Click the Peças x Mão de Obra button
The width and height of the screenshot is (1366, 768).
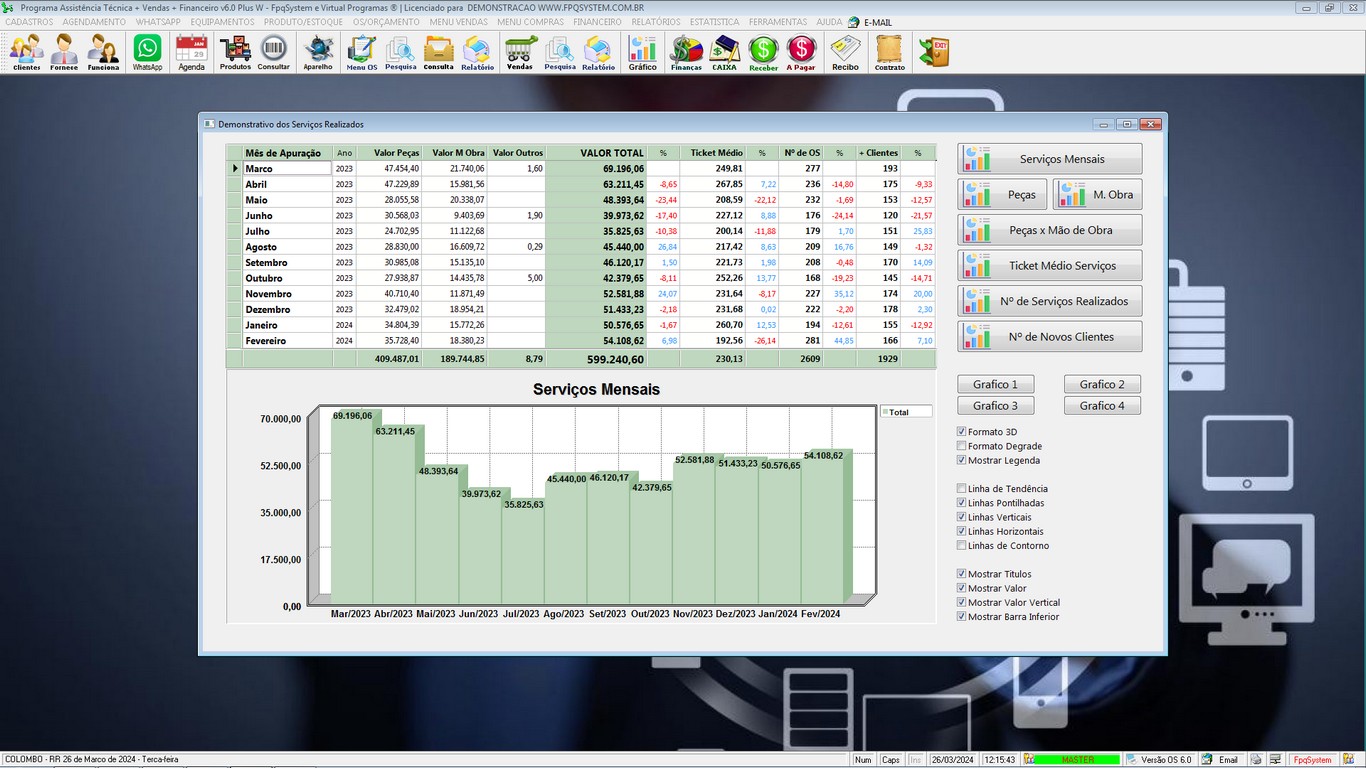click(1049, 230)
